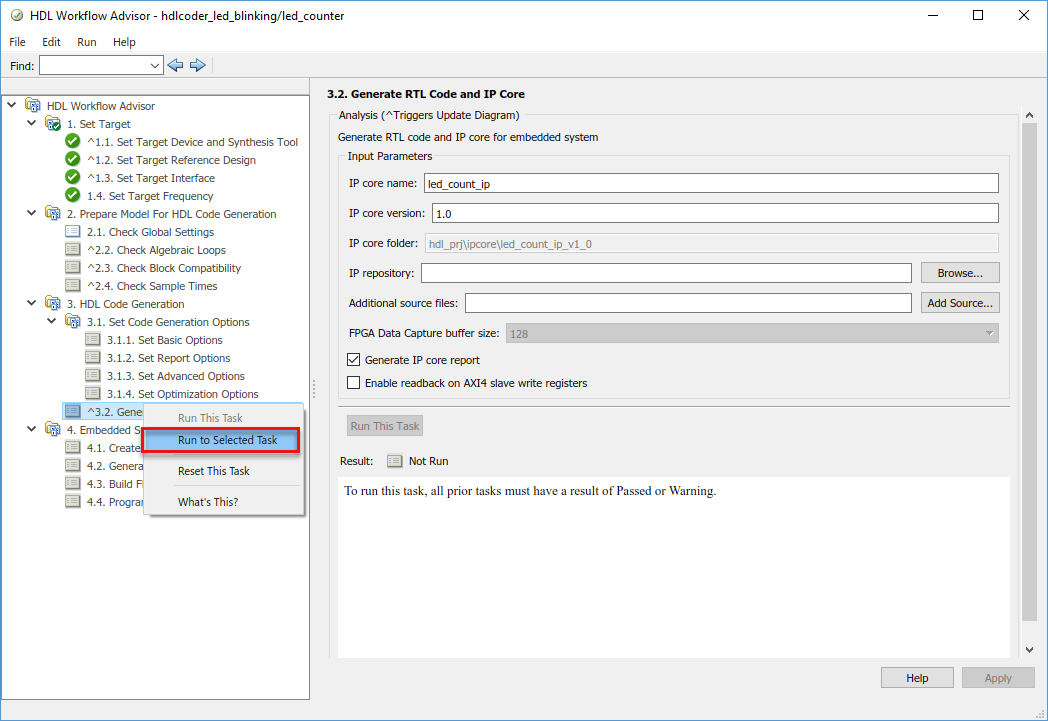Click the IP core name input field

711,183
